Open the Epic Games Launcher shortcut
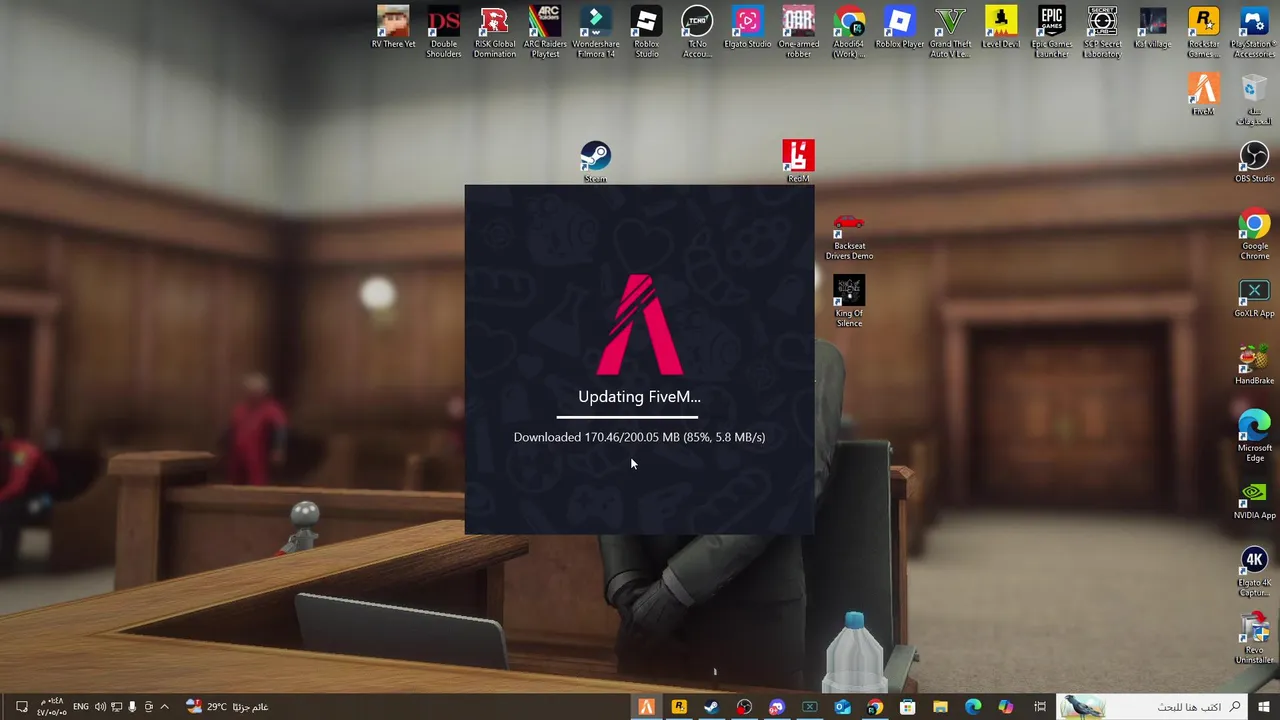Screen dimensions: 1280x720 (x=1051, y=32)
